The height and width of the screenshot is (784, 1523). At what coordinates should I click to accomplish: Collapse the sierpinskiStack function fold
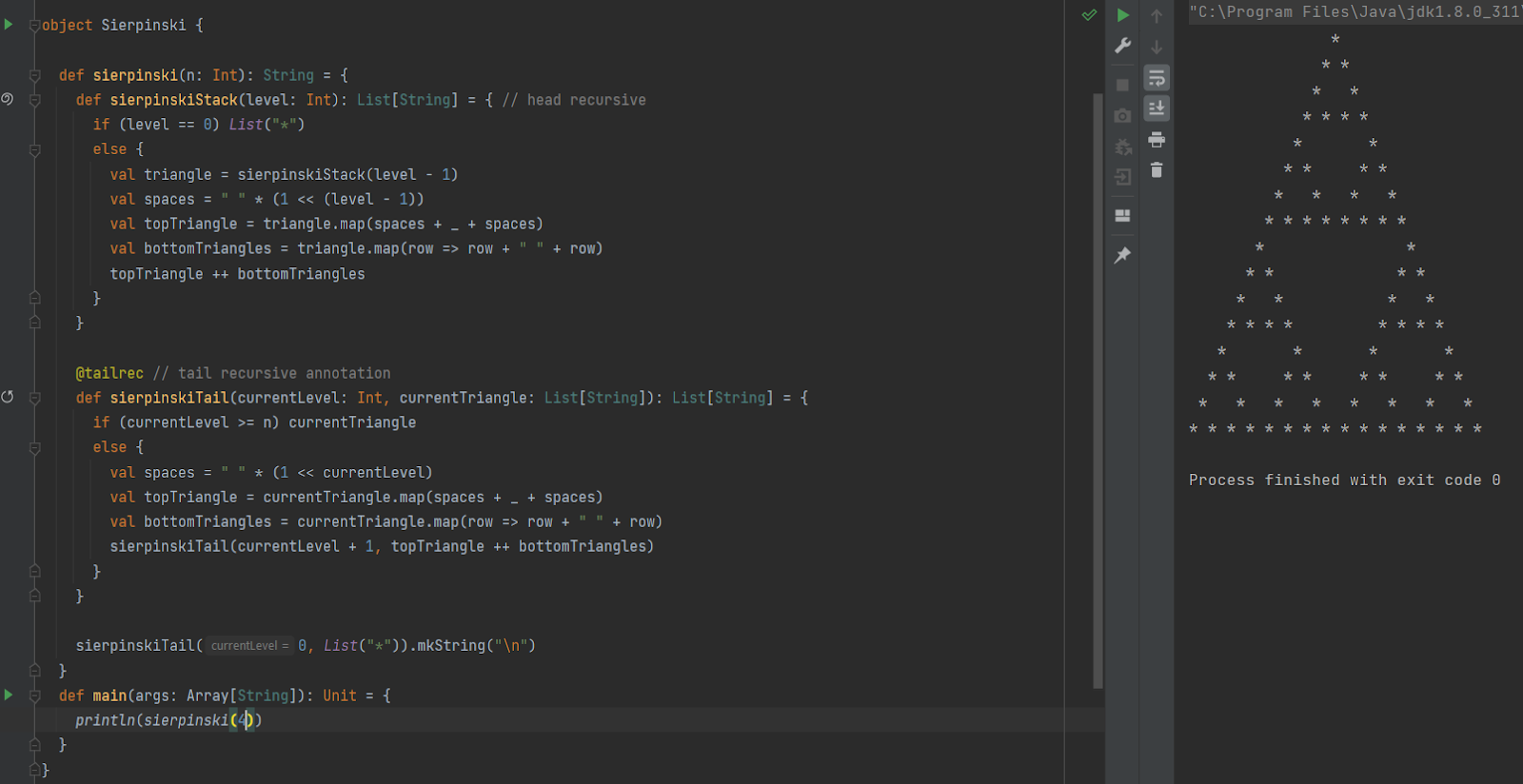tap(34, 100)
